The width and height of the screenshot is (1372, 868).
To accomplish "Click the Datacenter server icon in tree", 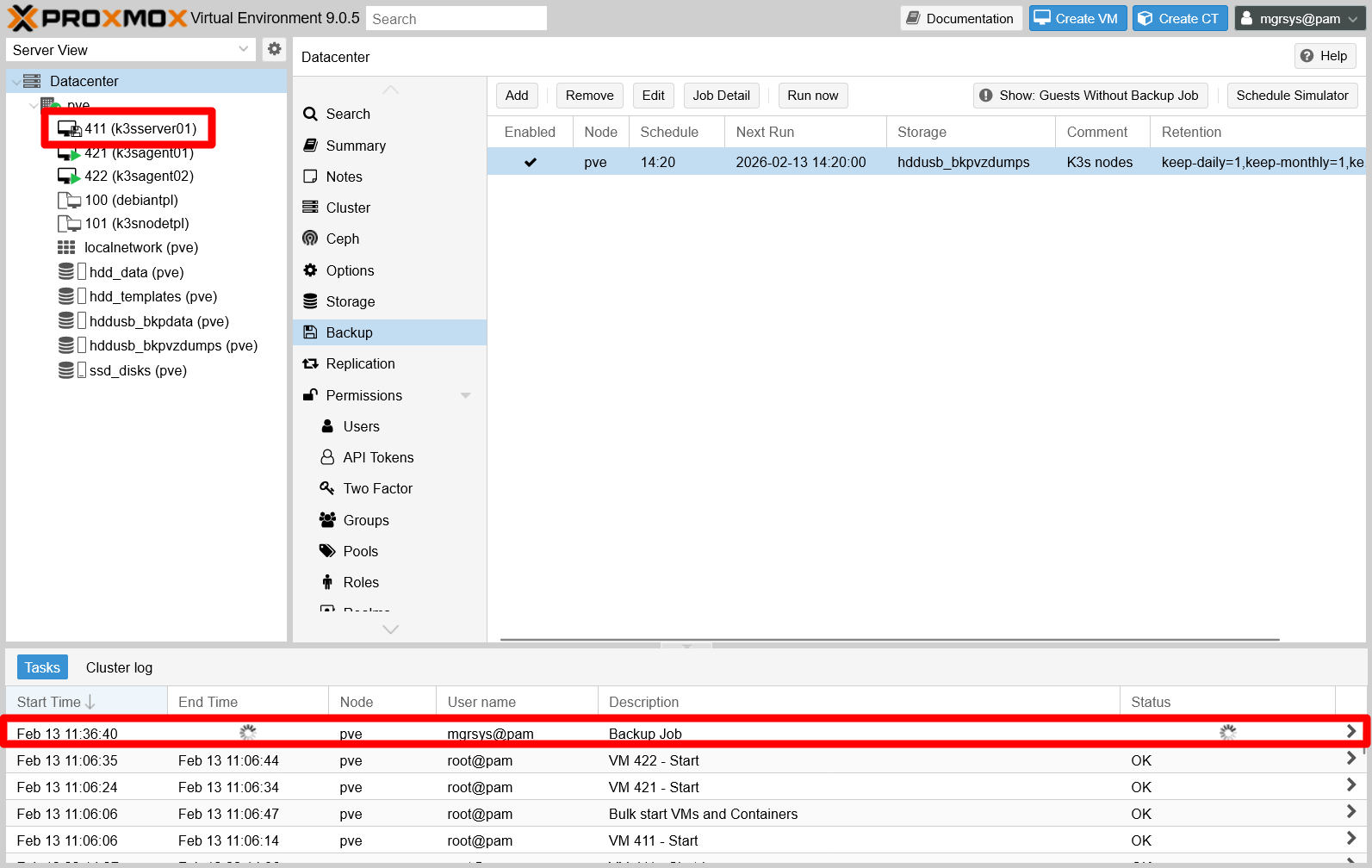I will tap(32, 81).
